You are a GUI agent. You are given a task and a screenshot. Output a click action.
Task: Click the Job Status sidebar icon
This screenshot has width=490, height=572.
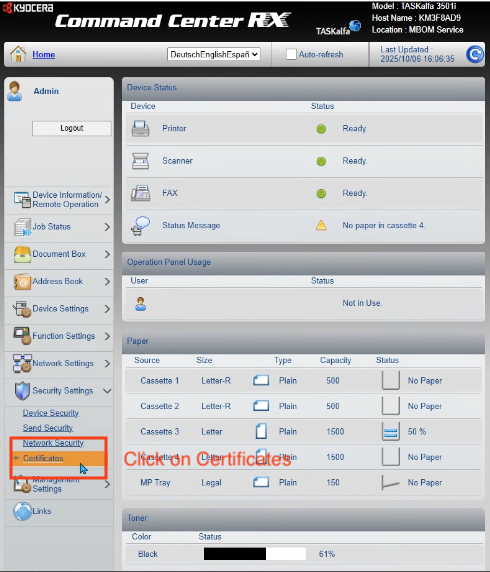click(23, 227)
